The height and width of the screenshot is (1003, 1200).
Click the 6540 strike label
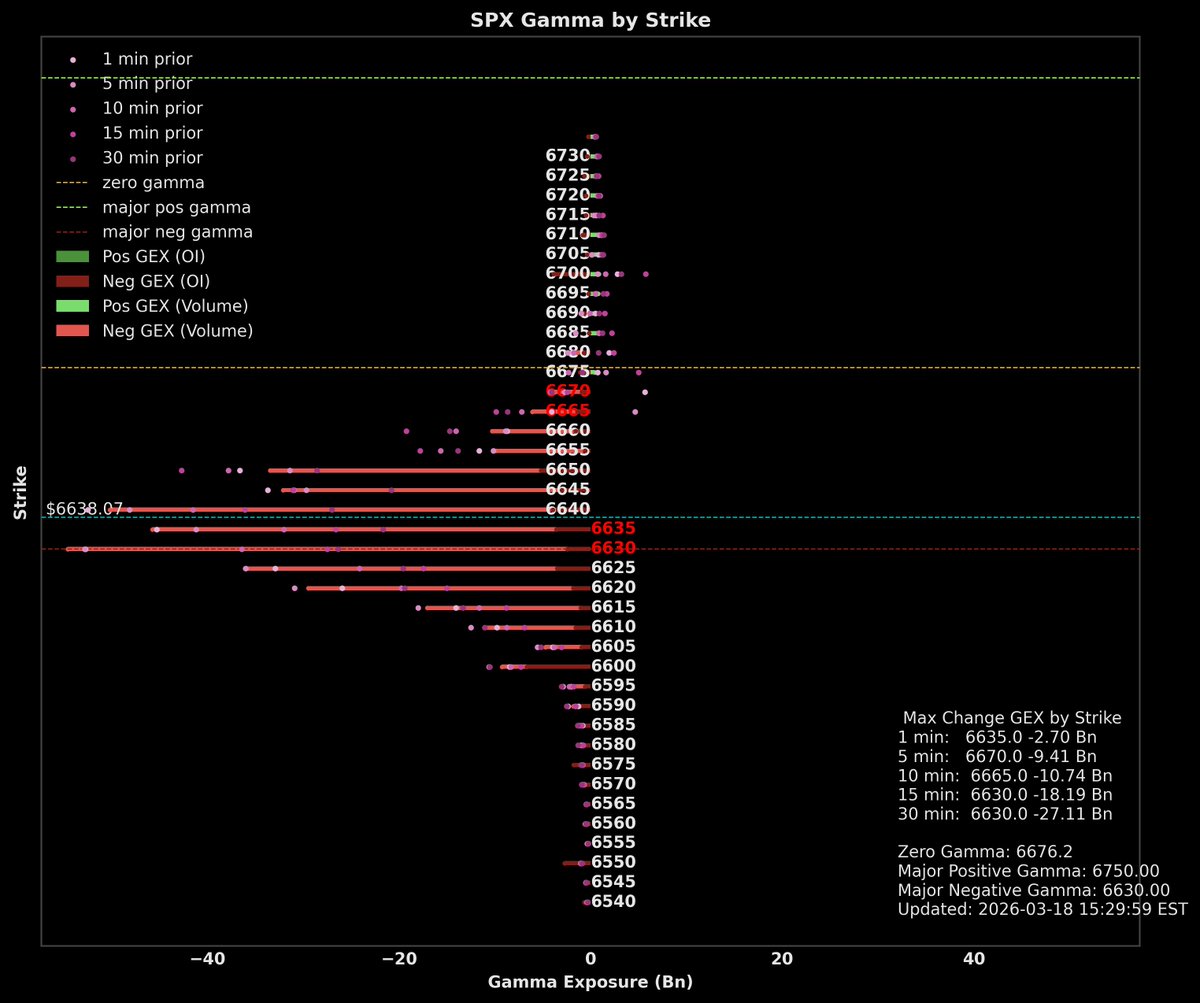click(x=613, y=901)
